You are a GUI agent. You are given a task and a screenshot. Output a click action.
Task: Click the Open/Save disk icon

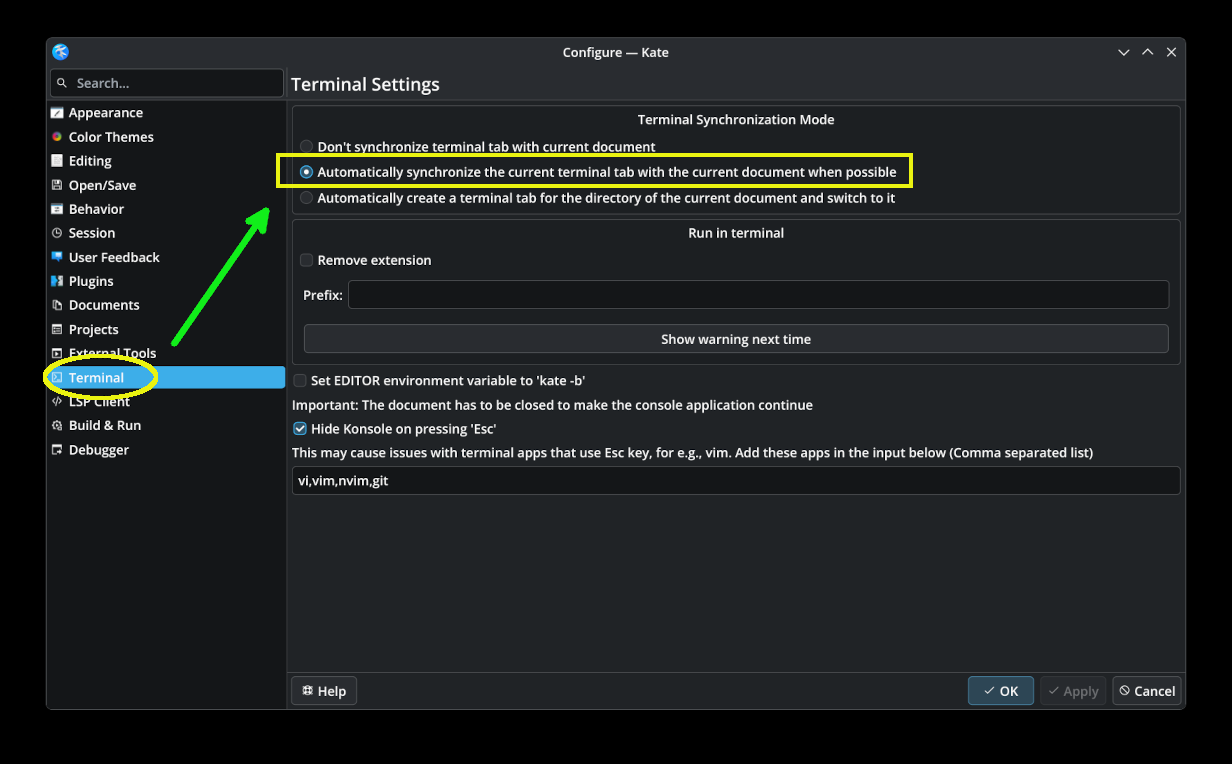[x=58, y=185]
